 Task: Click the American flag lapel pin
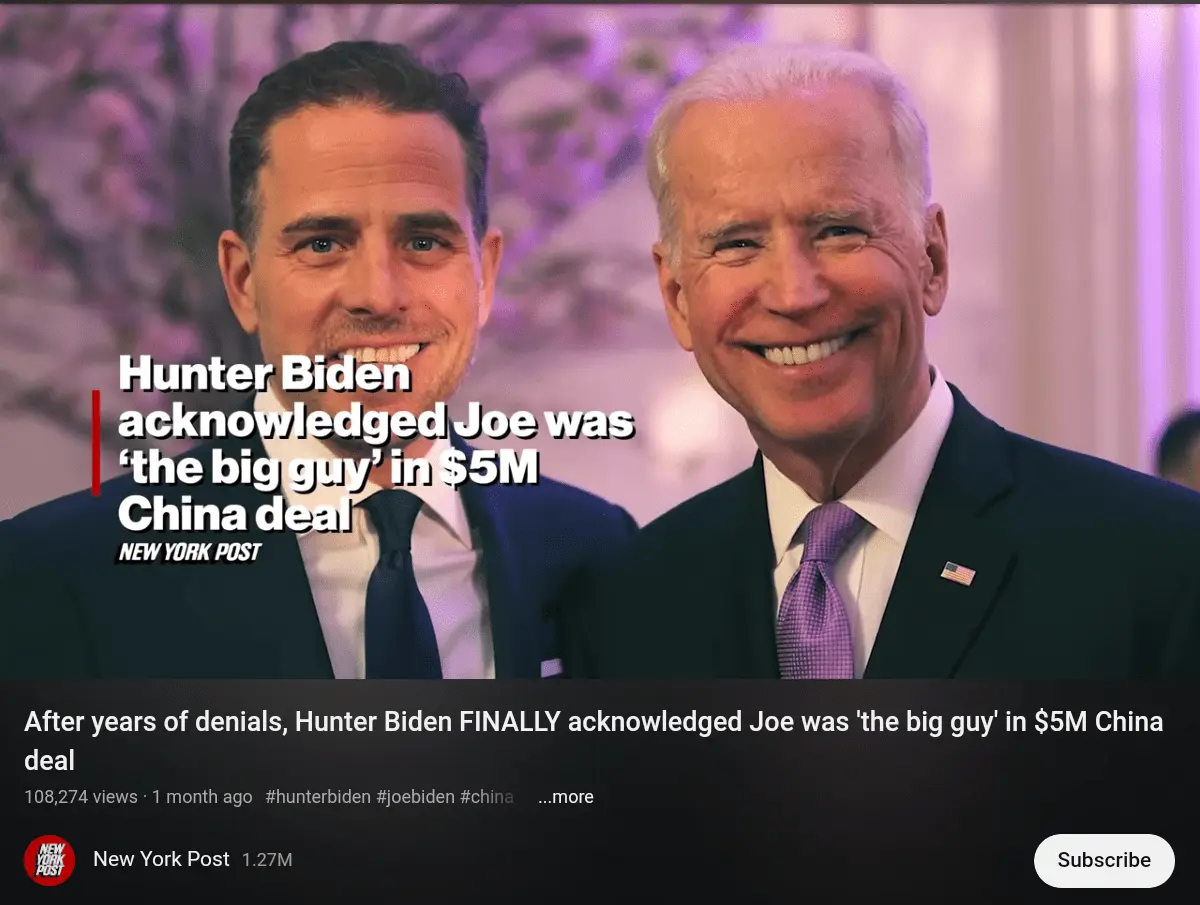tap(958, 573)
